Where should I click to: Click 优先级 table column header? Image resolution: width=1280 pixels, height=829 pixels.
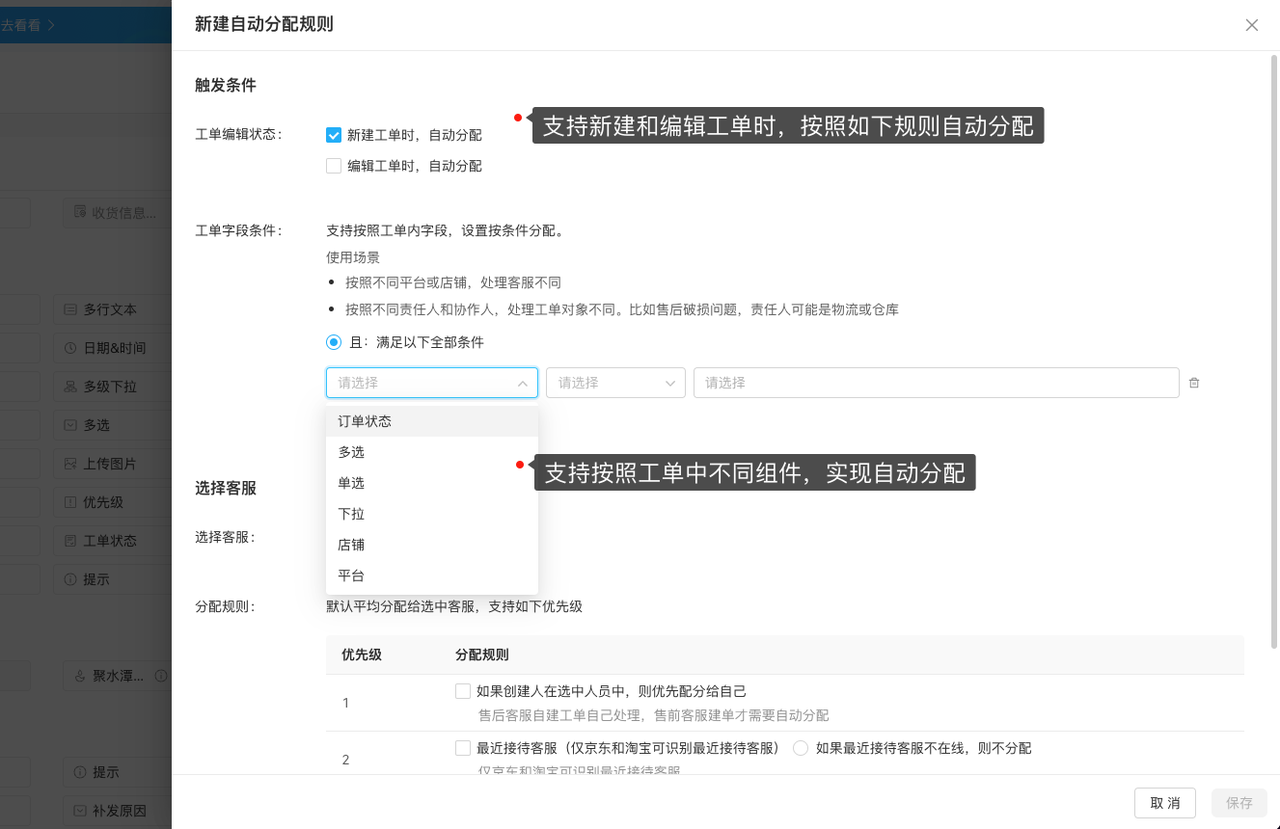361,655
